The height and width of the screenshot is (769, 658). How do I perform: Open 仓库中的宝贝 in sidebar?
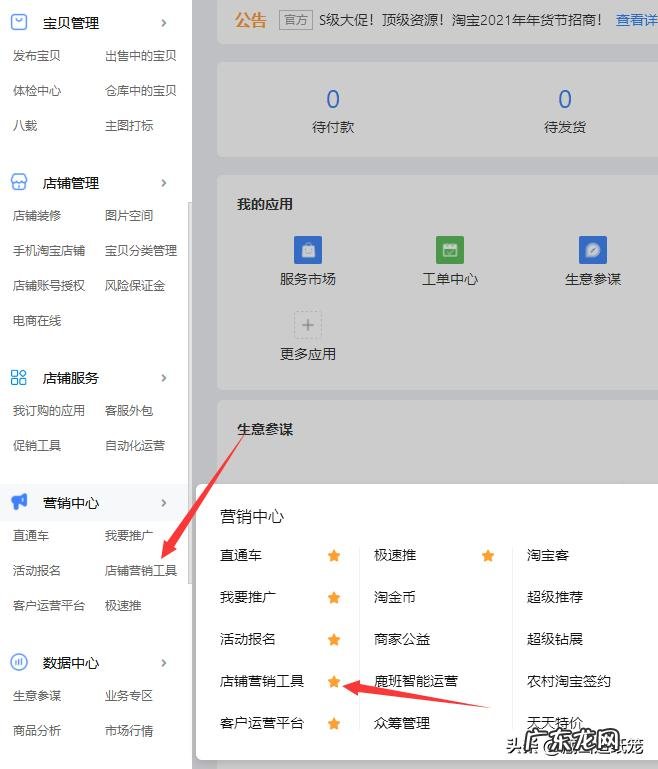pyautogui.click(x=141, y=91)
